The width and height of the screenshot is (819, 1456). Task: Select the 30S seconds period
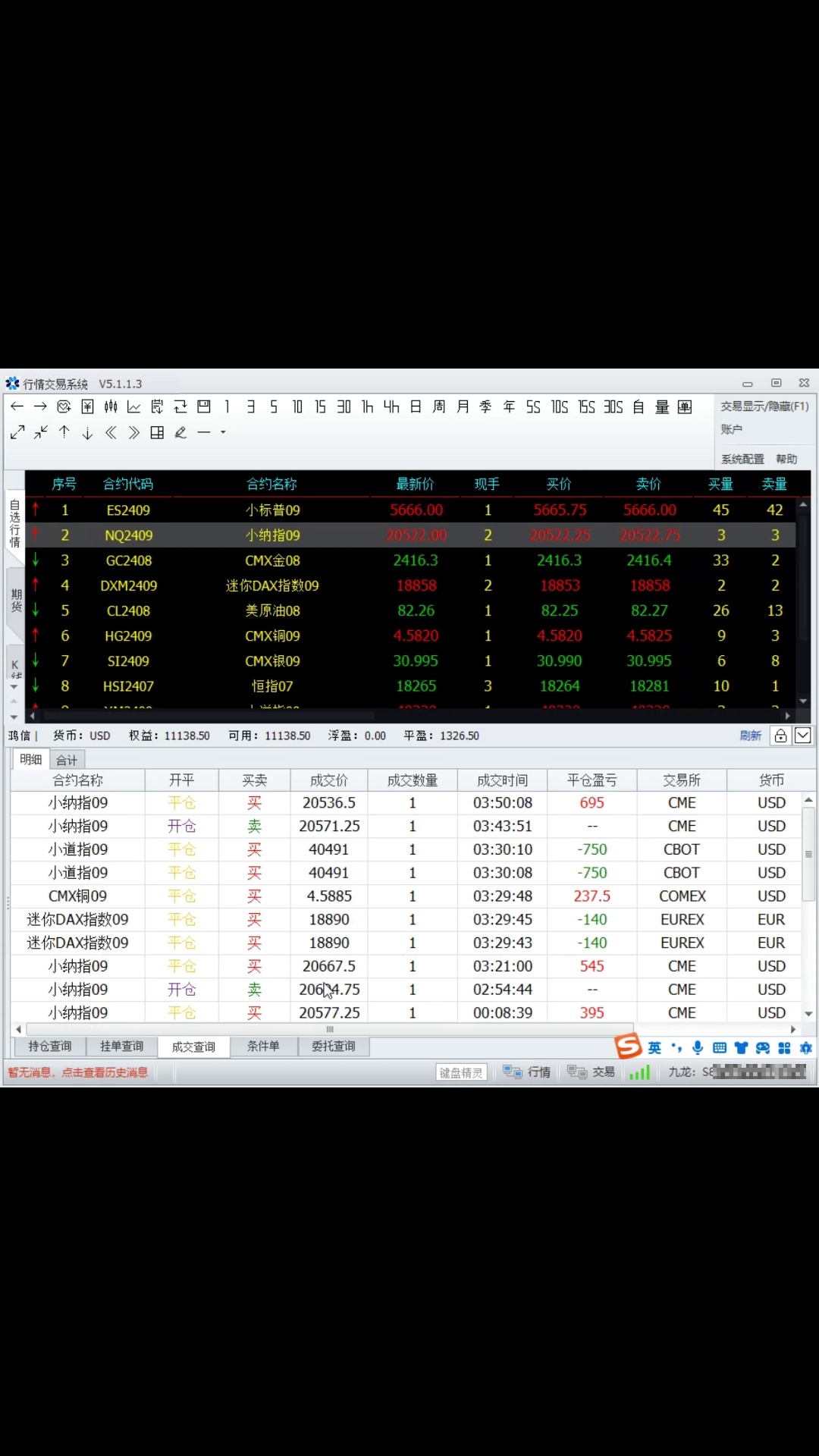pyautogui.click(x=613, y=406)
